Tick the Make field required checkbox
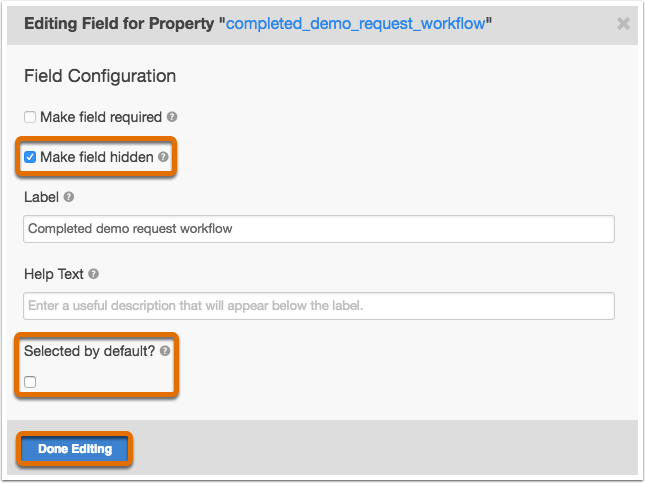 coord(30,117)
